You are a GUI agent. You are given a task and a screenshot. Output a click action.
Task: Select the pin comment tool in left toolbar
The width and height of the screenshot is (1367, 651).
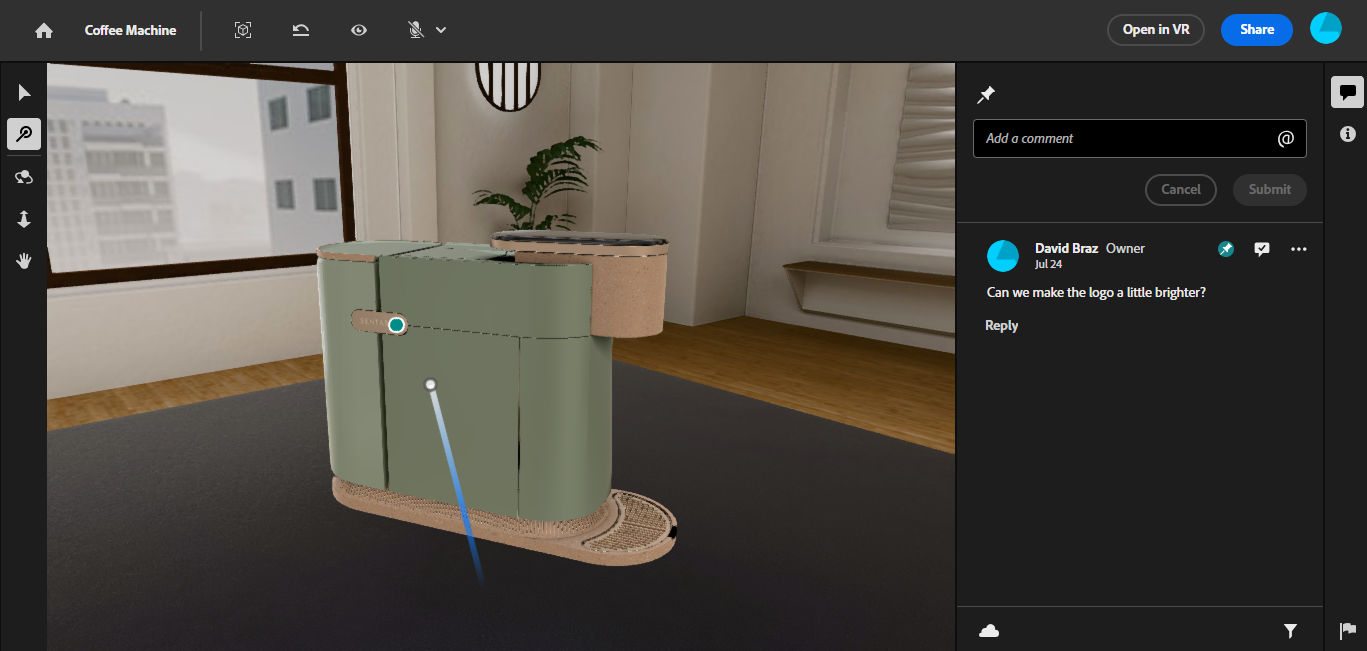[x=24, y=133]
